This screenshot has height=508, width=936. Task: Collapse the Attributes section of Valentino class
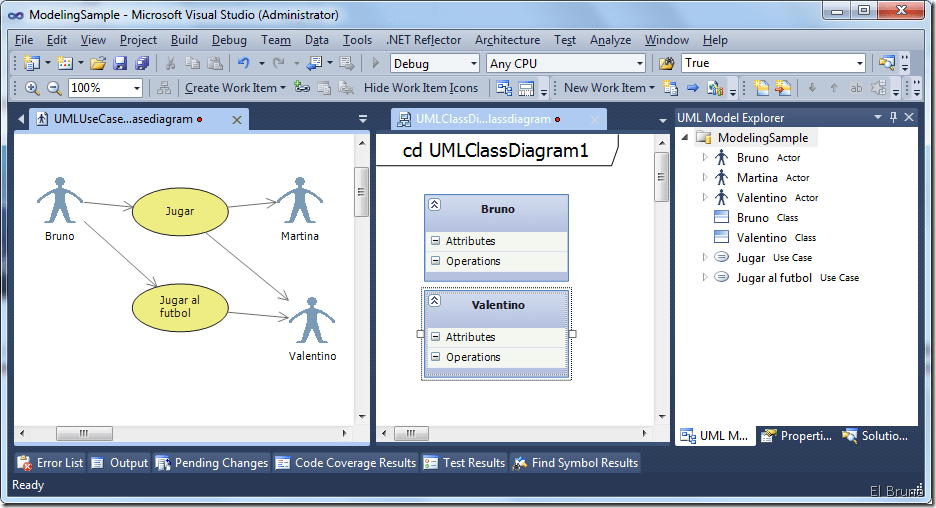[x=436, y=337]
